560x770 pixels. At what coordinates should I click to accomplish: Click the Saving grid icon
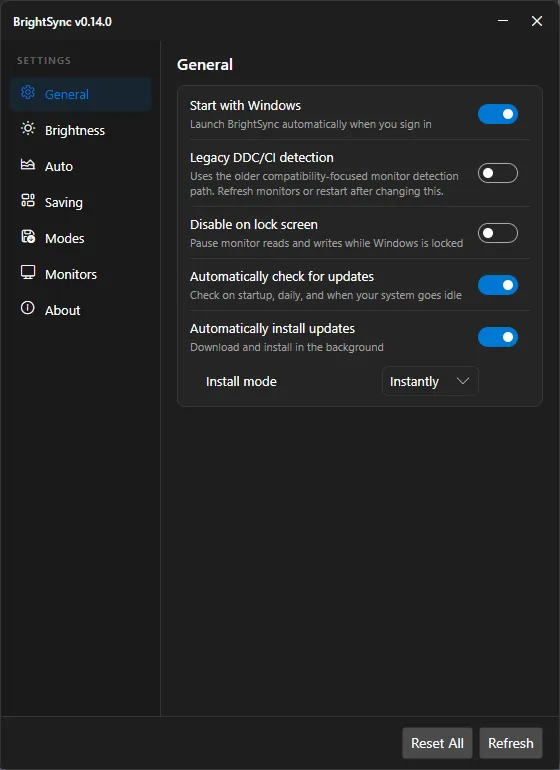coord(28,201)
